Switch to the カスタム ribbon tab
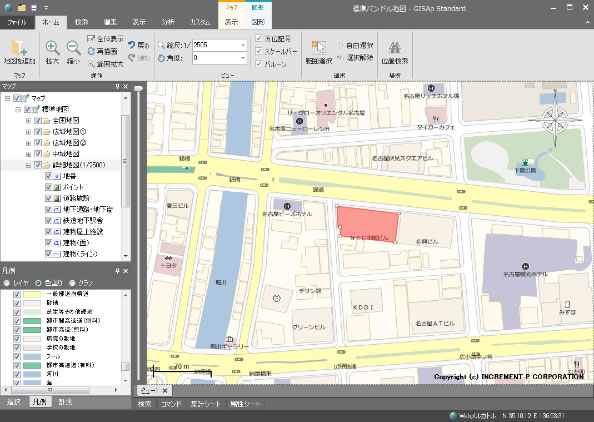594x422 pixels. pos(200,22)
